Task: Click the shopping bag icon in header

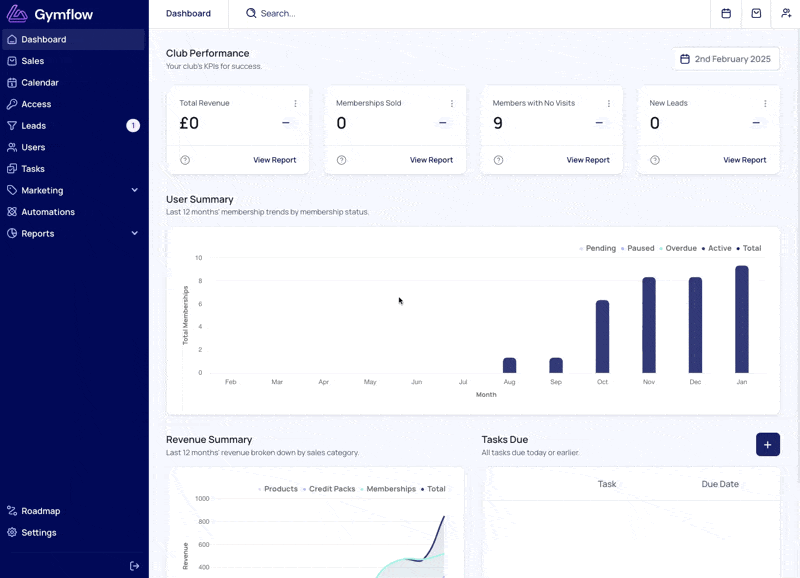Action: (x=756, y=14)
